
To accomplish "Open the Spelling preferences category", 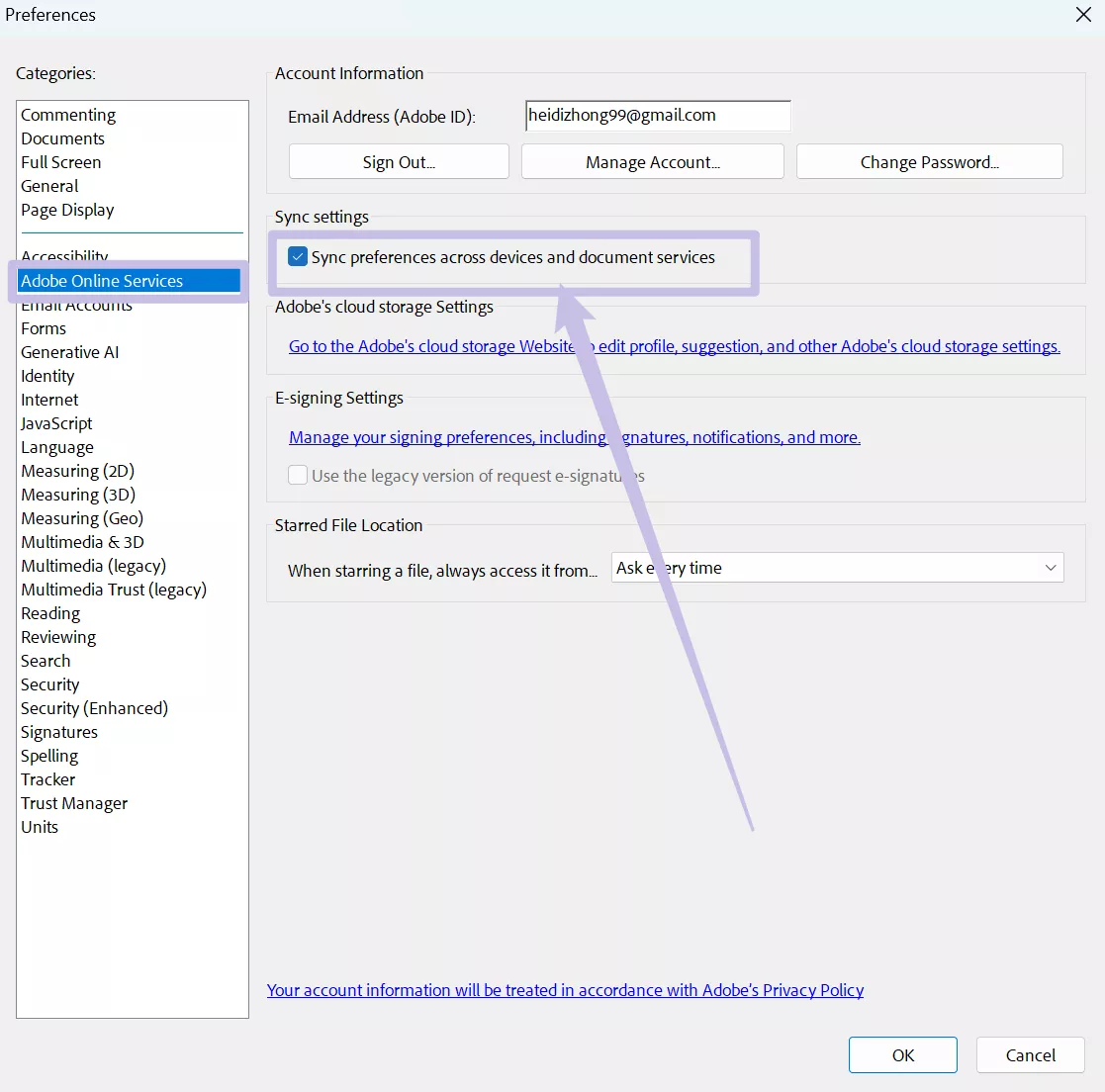I will tap(49, 756).
